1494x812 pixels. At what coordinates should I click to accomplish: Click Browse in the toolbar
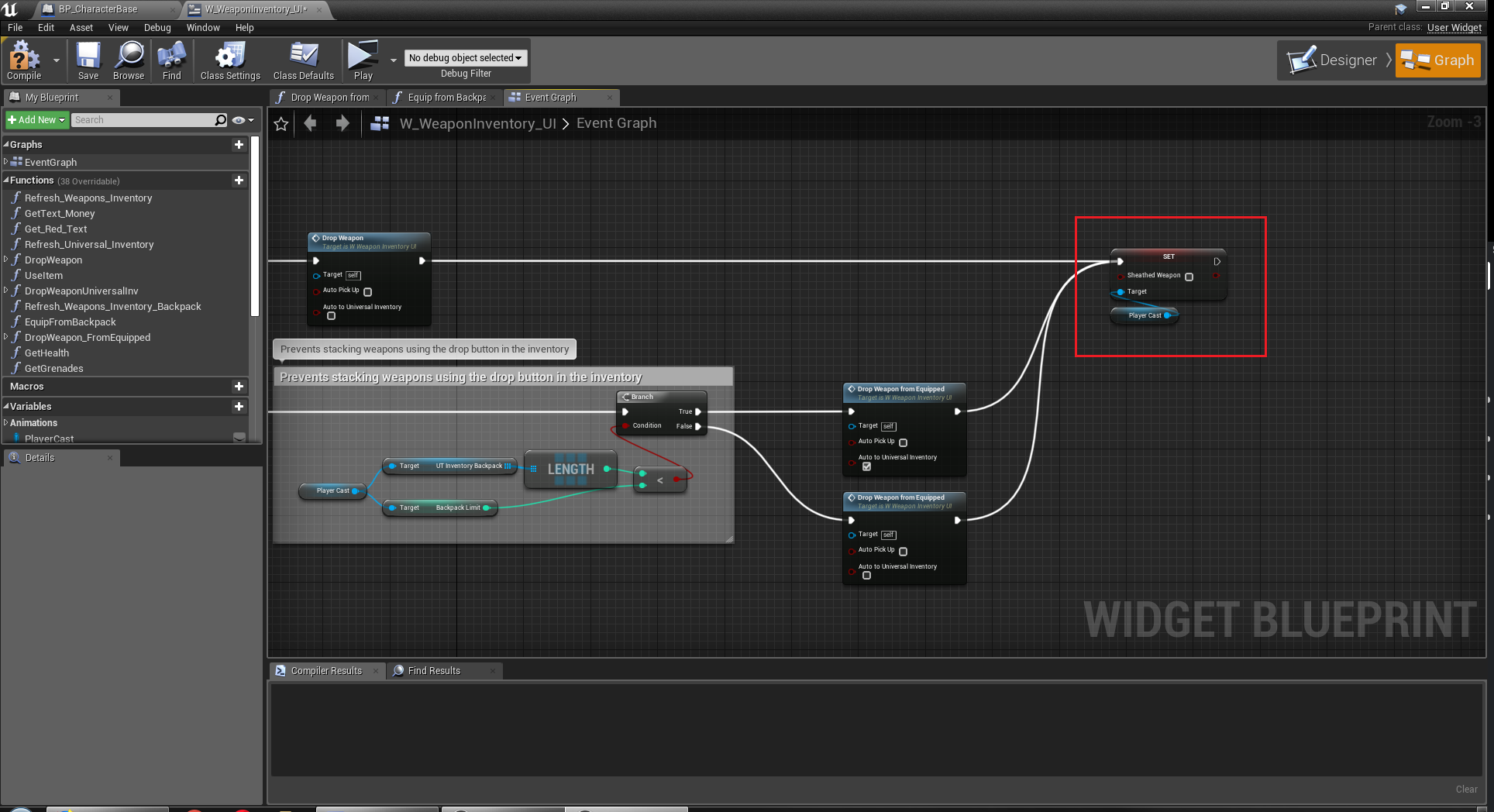coord(129,60)
